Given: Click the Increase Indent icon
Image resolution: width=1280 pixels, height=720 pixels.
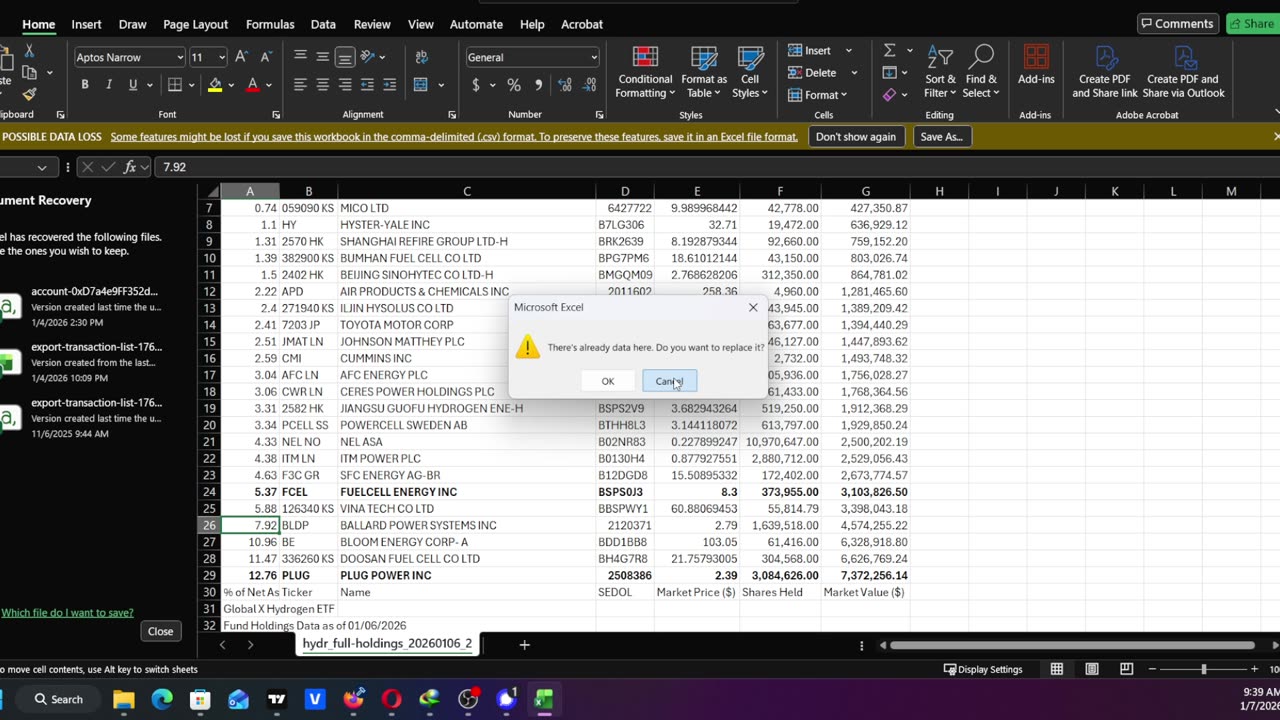Looking at the screenshot, I should (389, 85).
